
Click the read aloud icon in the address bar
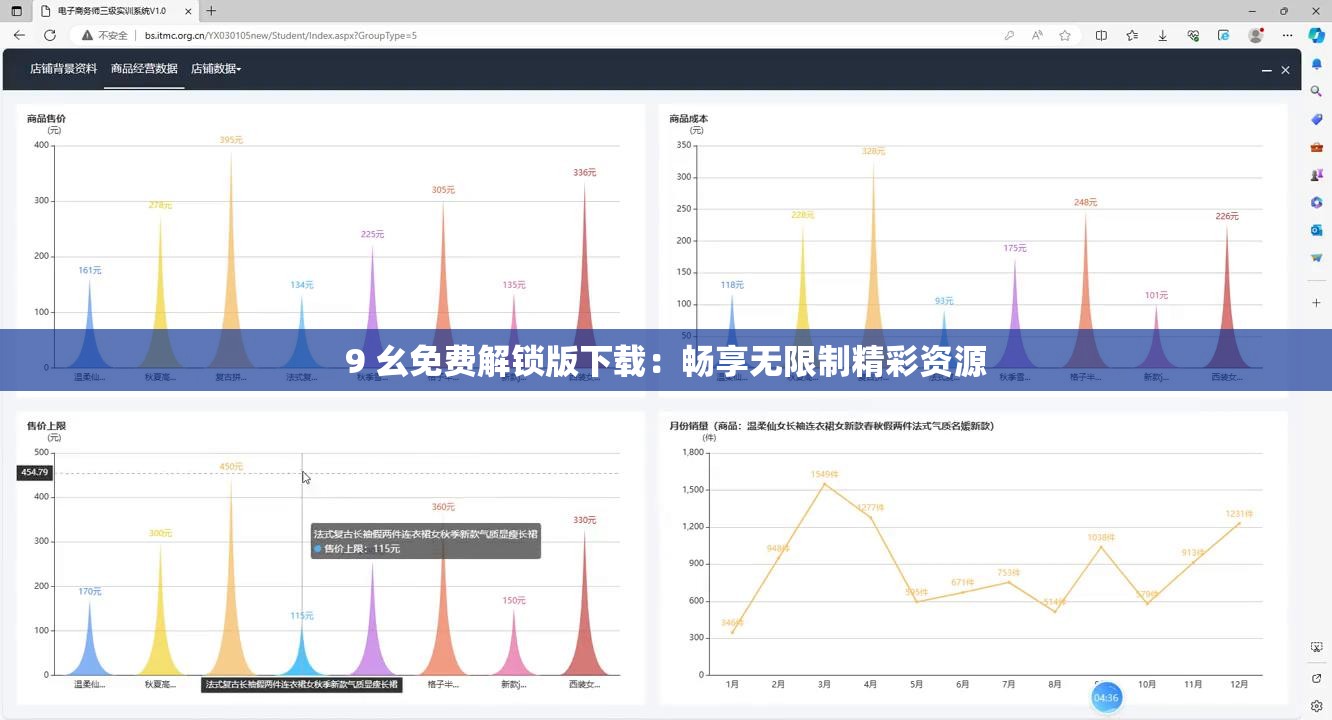1037,35
